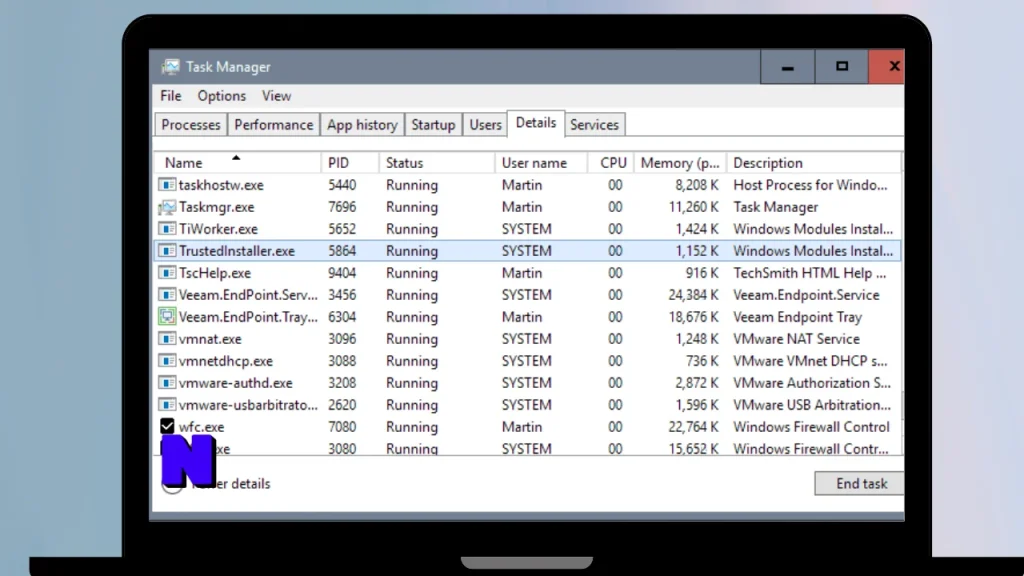Click the Windows Firewall Control description for wfc.exe
This screenshot has width=1024, height=576.
tap(811, 427)
